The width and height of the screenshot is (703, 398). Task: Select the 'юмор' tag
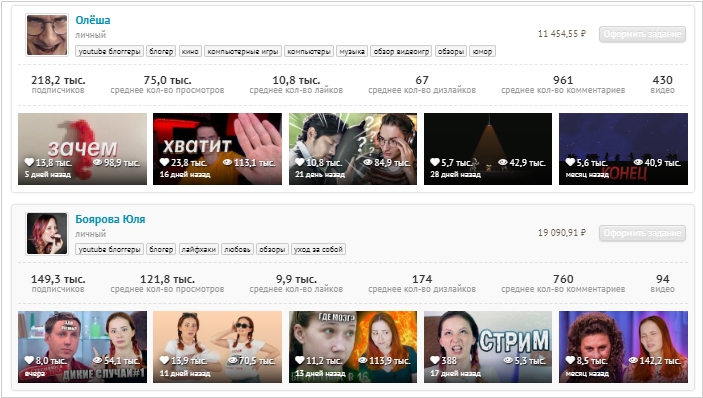point(482,52)
